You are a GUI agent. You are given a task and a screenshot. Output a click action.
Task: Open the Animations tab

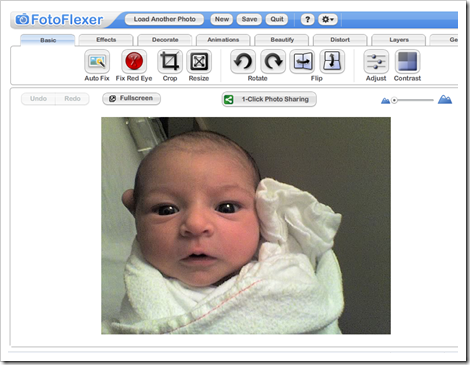[223, 40]
